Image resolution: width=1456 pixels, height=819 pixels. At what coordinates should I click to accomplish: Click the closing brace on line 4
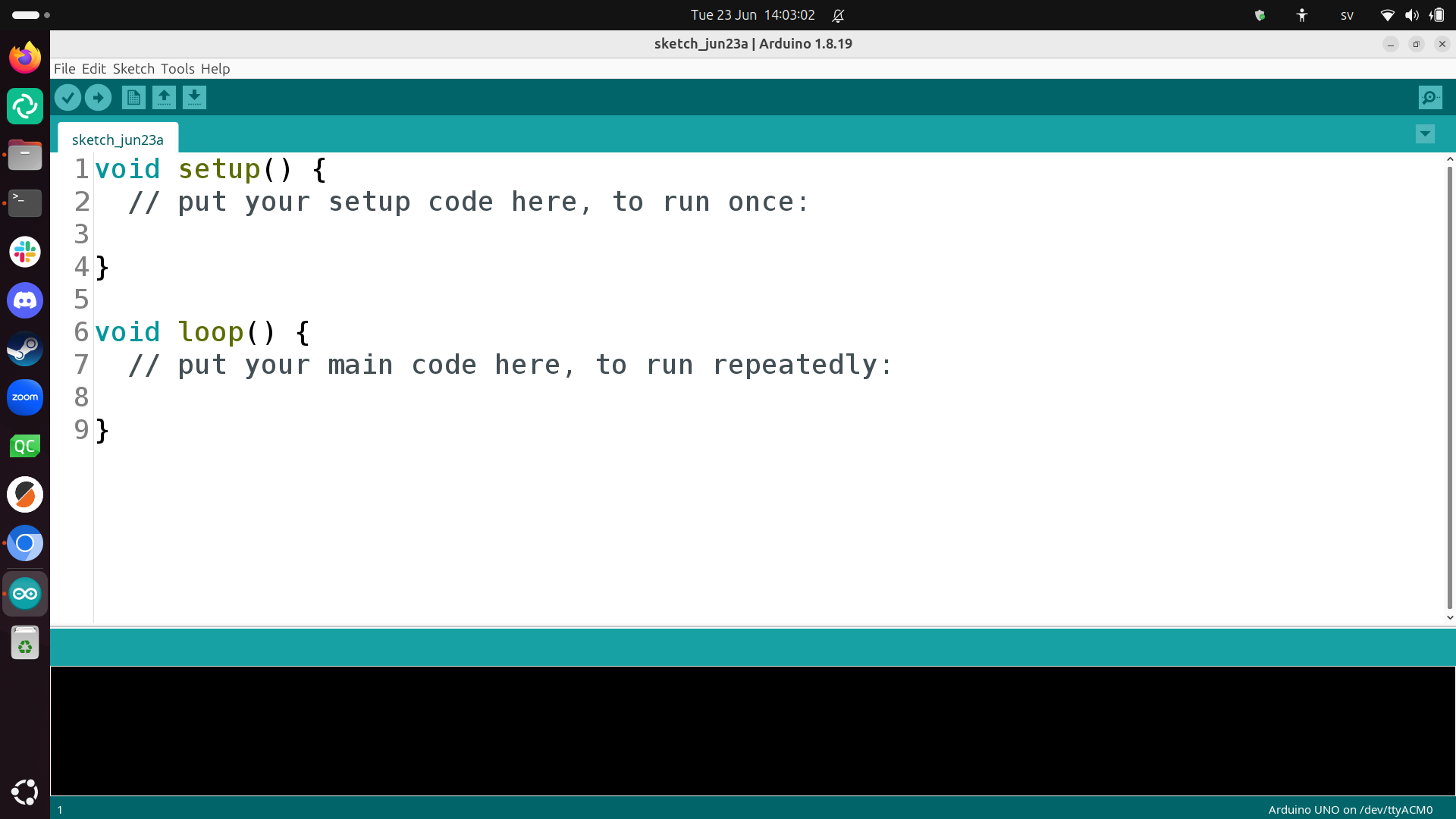pos(102,267)
